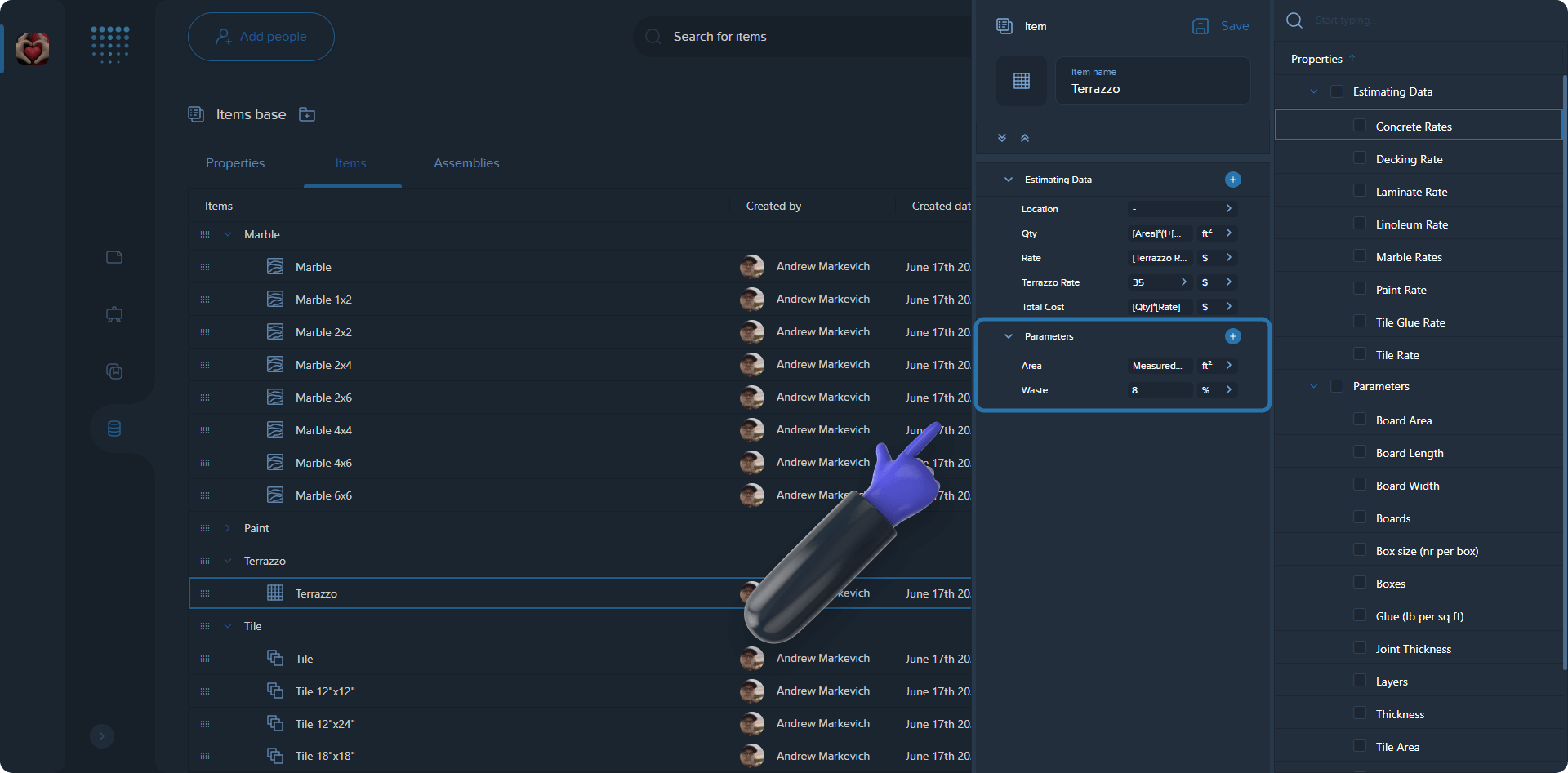This screenshot has height=773, width=1568.
Task: Click the Add people button
Action: tap(261, 37)
